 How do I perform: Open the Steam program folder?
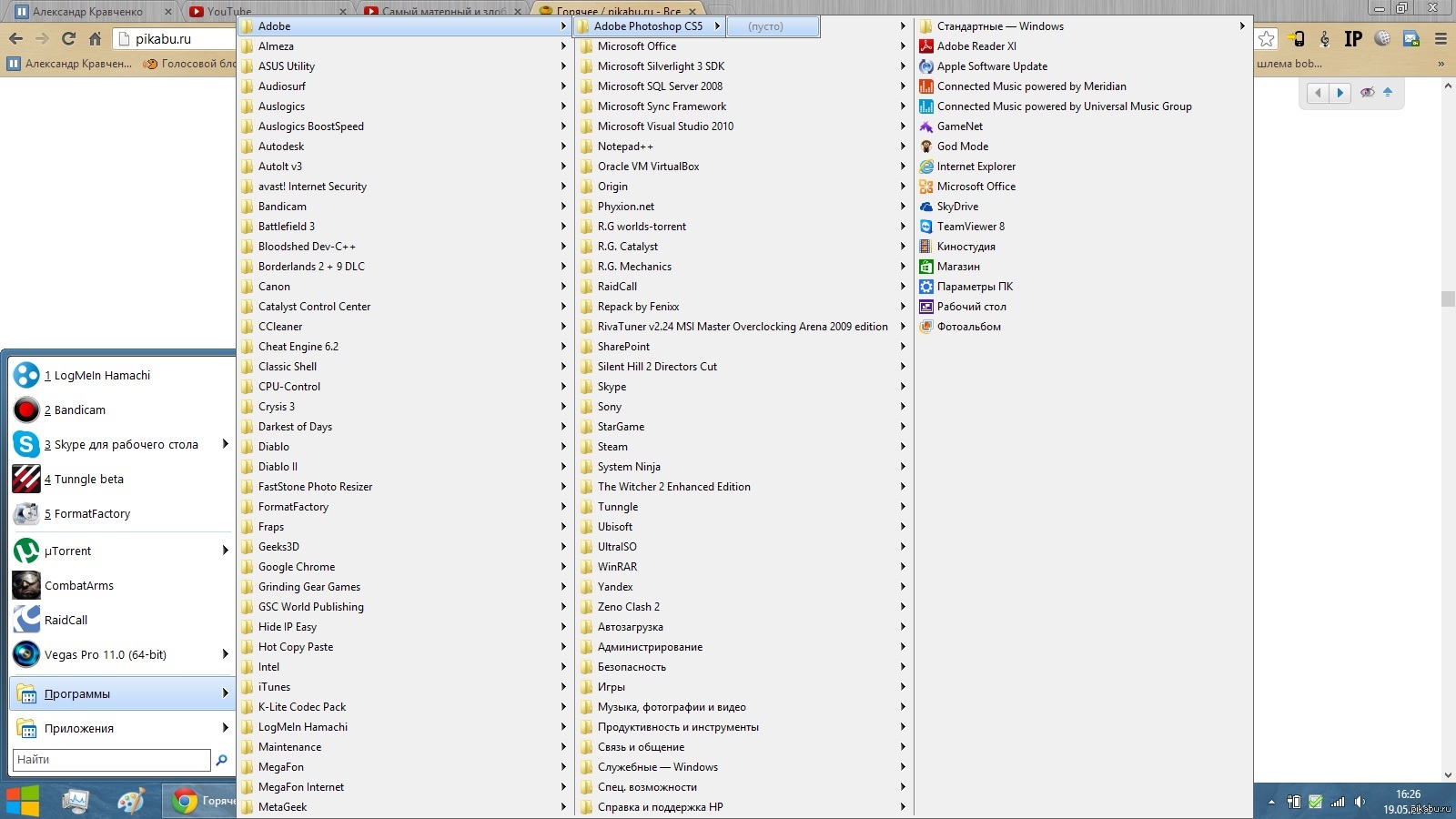(612, 447)
